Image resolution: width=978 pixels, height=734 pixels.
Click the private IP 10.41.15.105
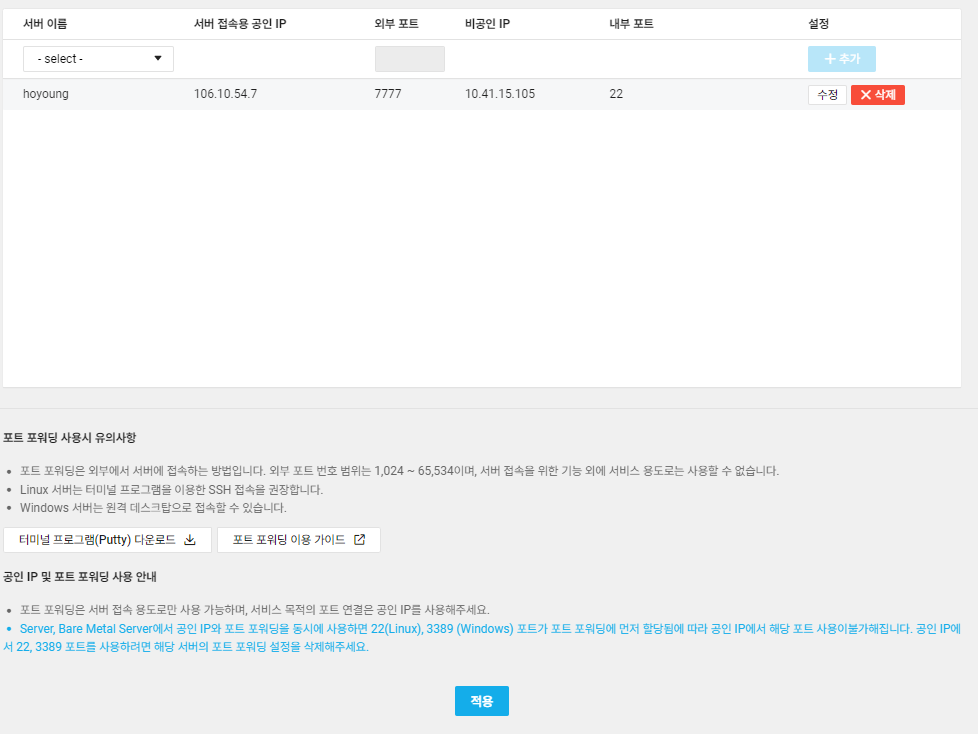tap(500, 94)
